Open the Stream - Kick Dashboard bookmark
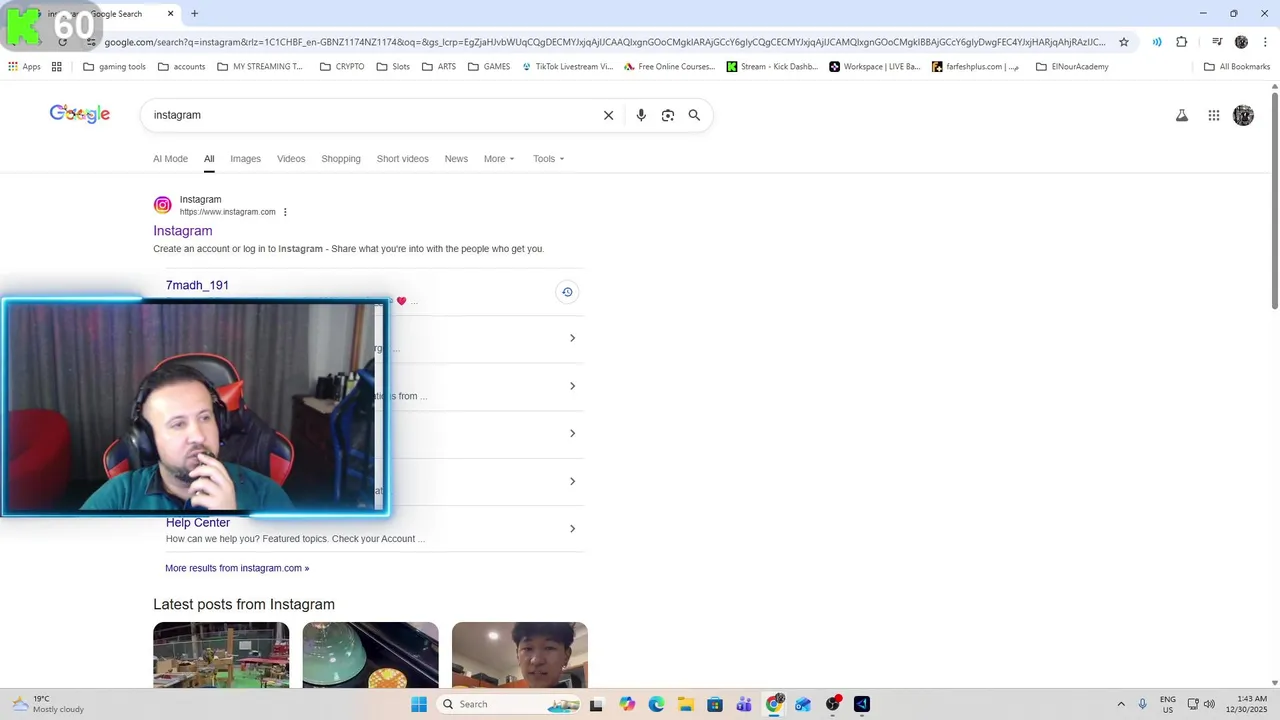Screen dimensions: 1280x720 [772, 67]
